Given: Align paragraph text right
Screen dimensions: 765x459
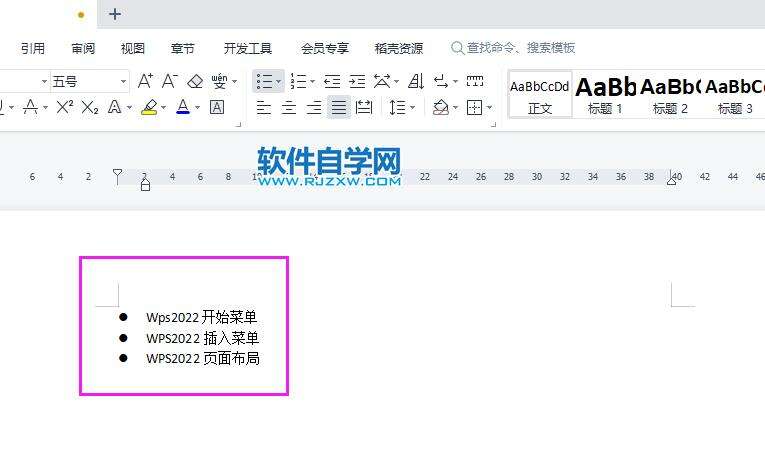Looking at the screenshot, I should click(314, 107).
